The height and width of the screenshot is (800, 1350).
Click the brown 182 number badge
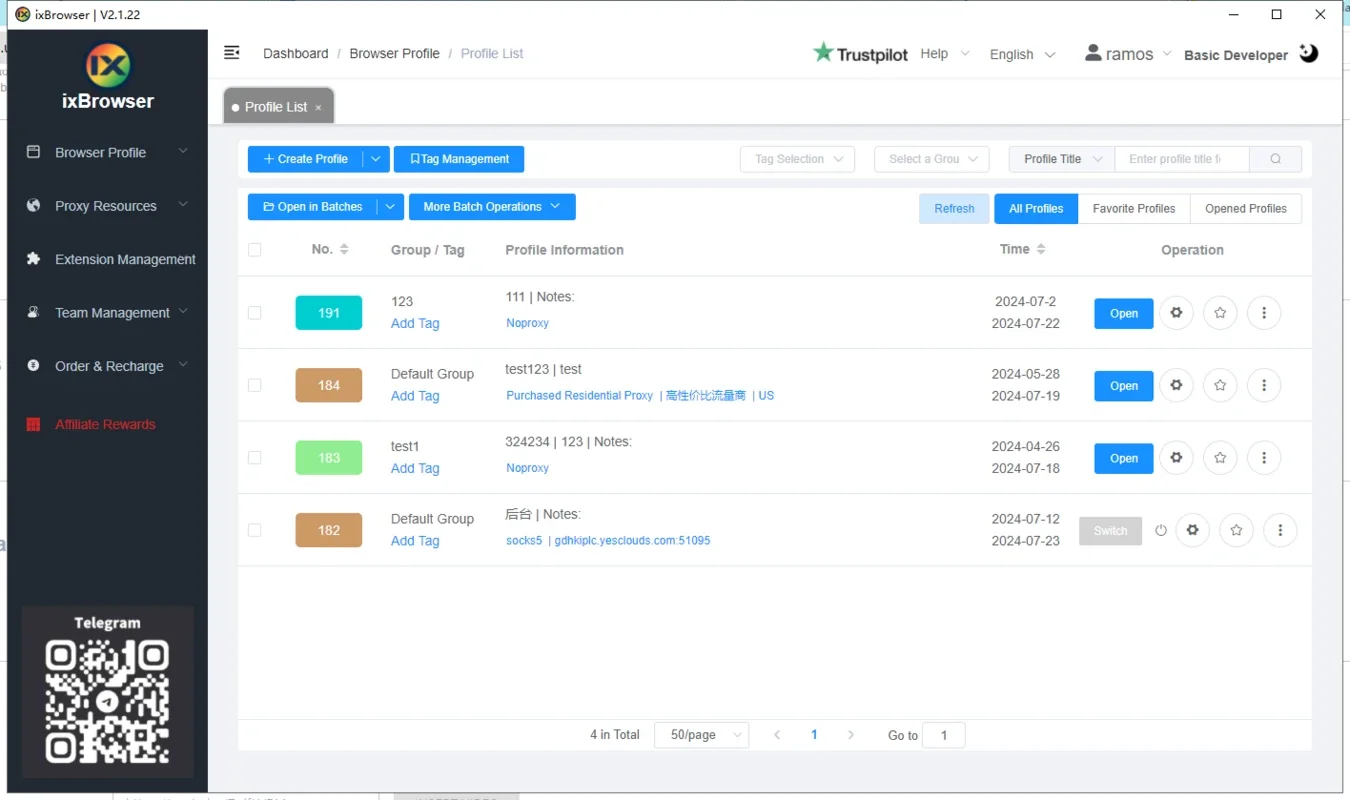329,530
